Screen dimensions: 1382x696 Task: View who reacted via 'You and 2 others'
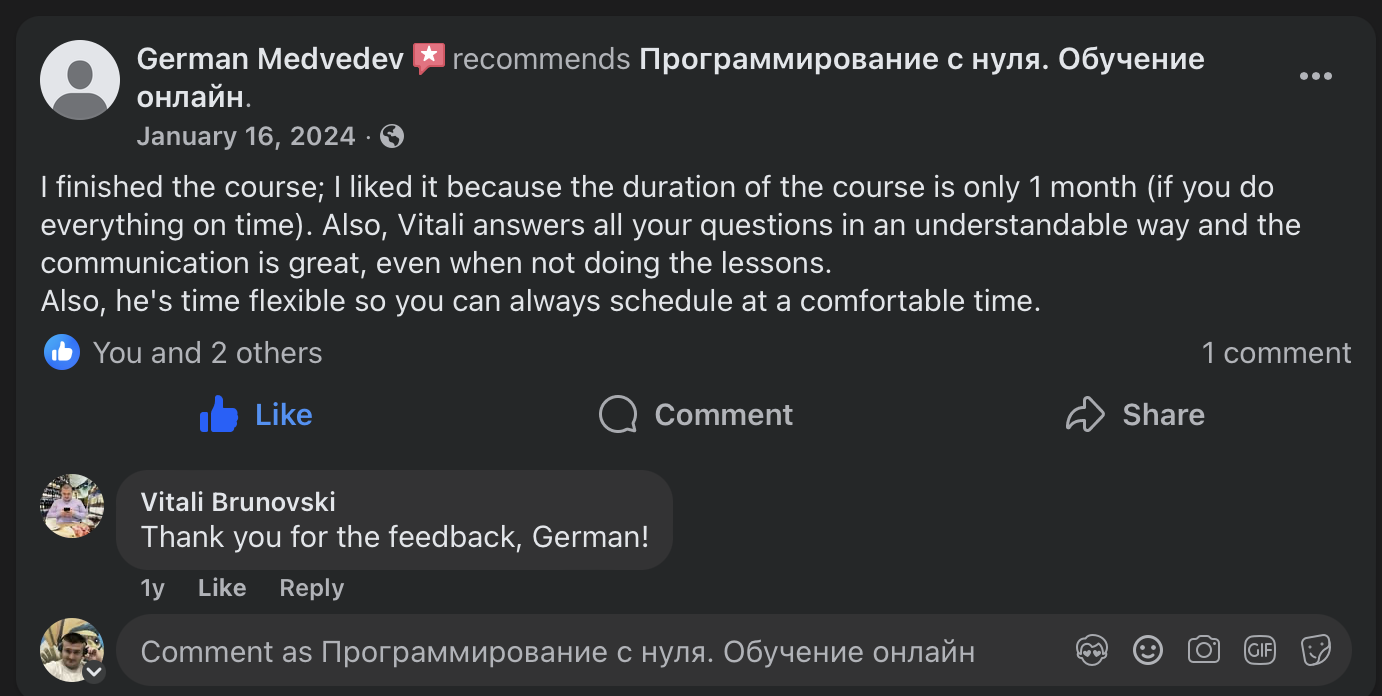(207, 352)
